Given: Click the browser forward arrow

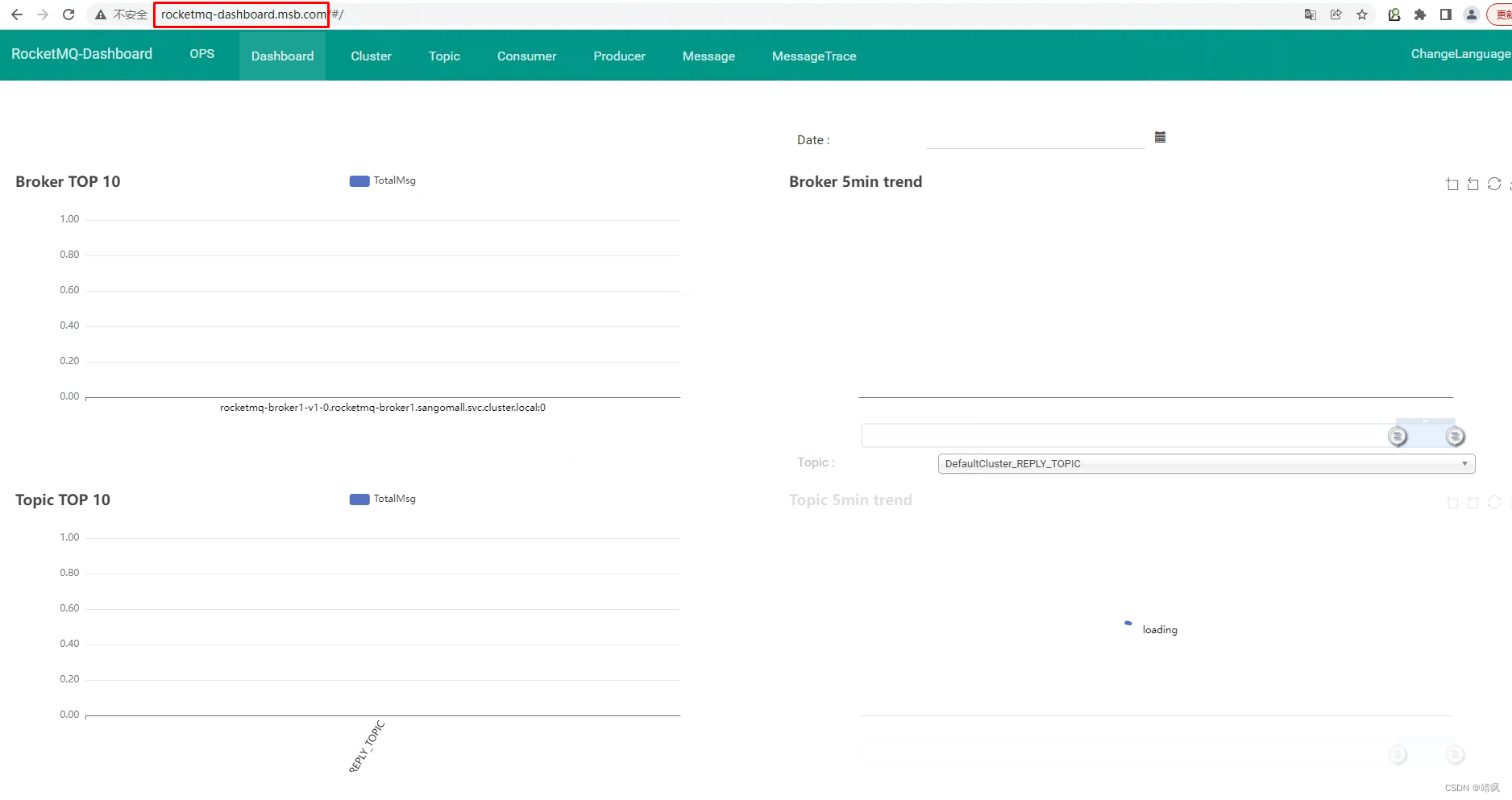Looking at the screenshot, I should (x=43, y=15).
